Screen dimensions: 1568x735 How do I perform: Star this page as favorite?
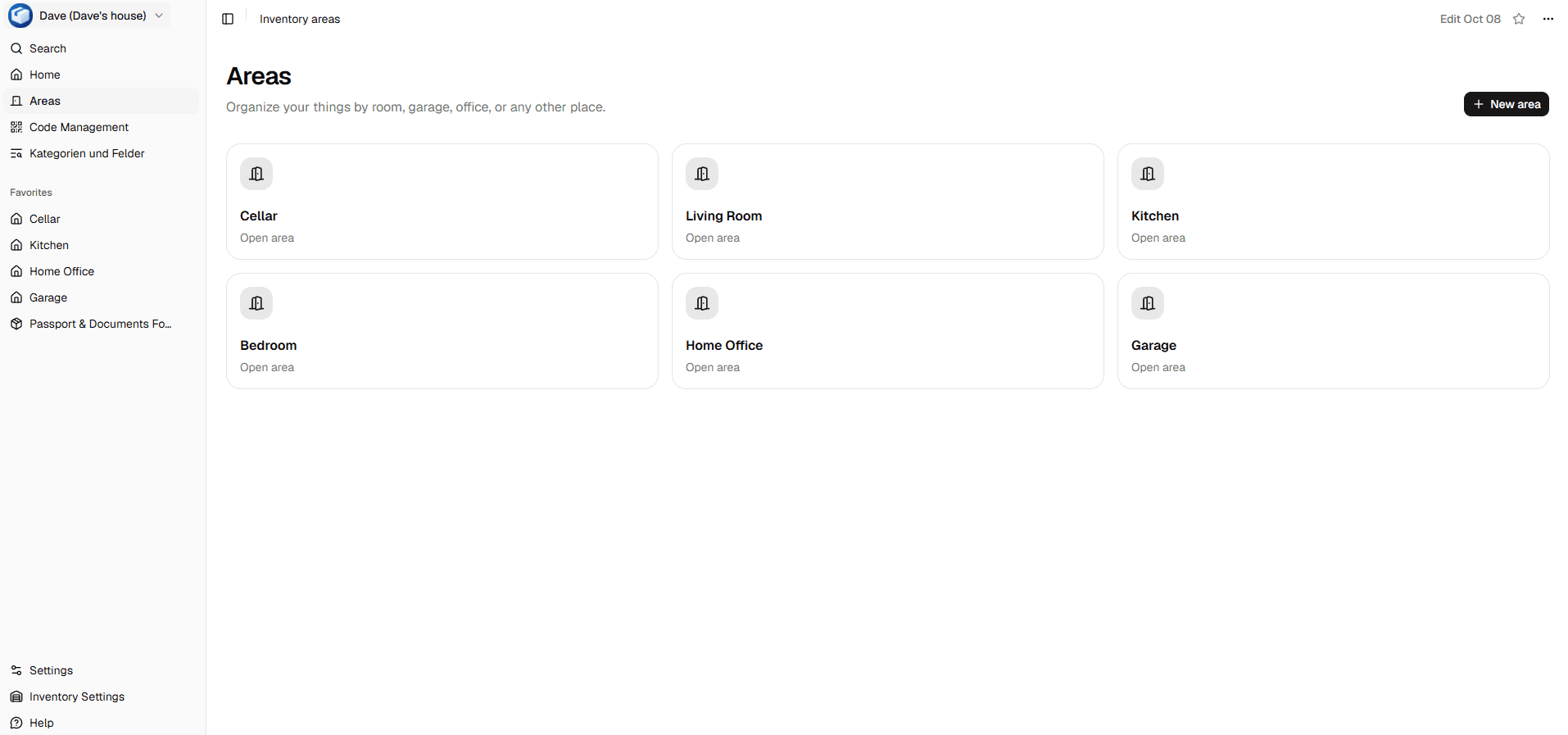(x=1519, y=19)
